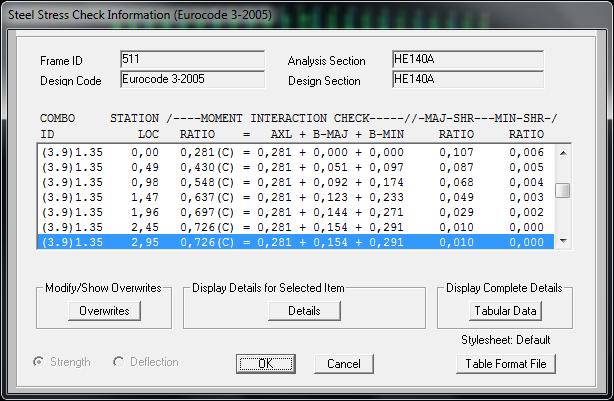Click minor shear ratio 0,002
The width and height of the screenshot is (614, 401).
click(x=526, y=212)
